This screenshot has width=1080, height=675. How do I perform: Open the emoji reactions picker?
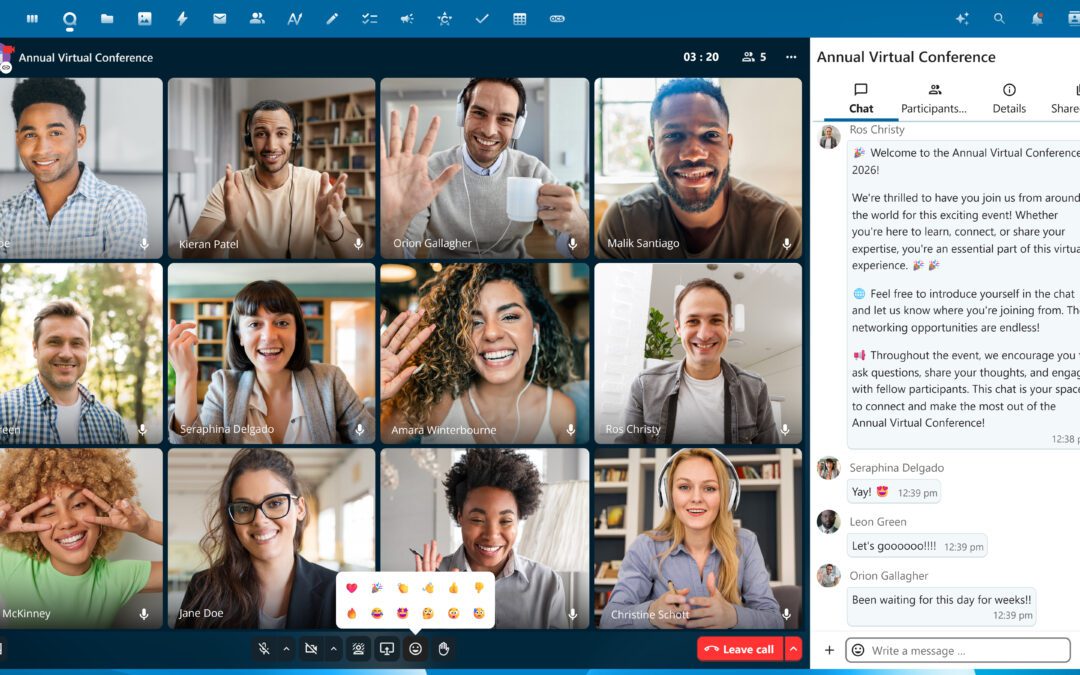pos(415,648)
